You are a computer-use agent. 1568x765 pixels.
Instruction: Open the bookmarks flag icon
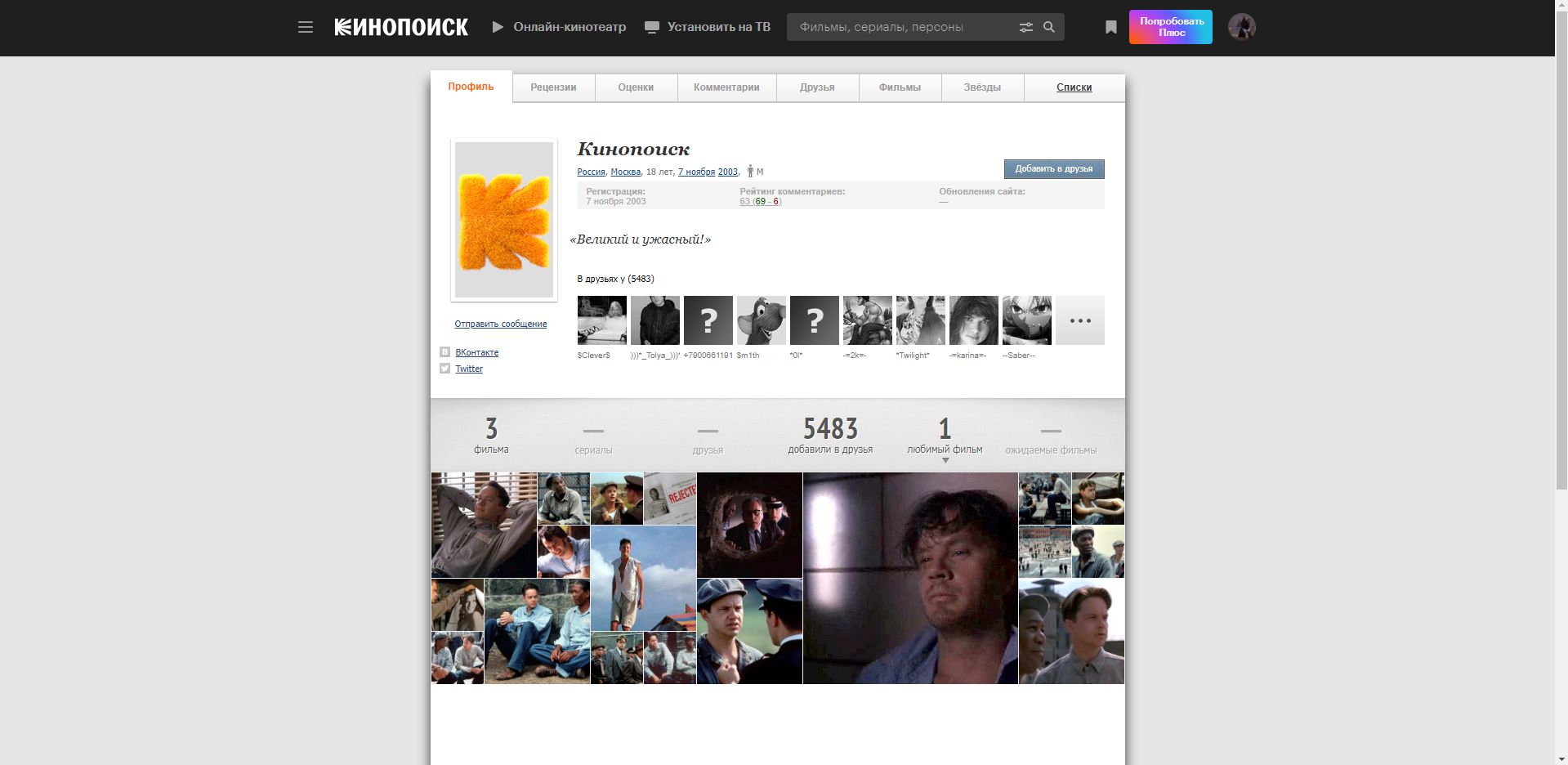1111,27
